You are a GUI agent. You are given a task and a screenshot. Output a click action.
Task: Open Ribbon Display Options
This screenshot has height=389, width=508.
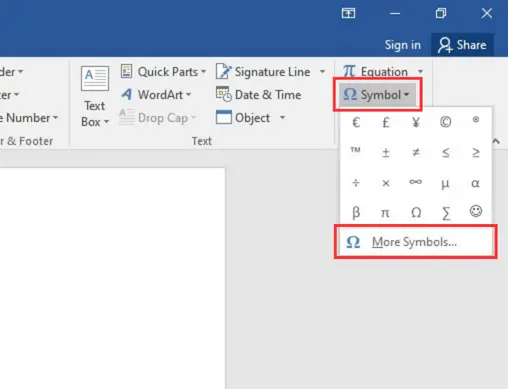[348, 13]
